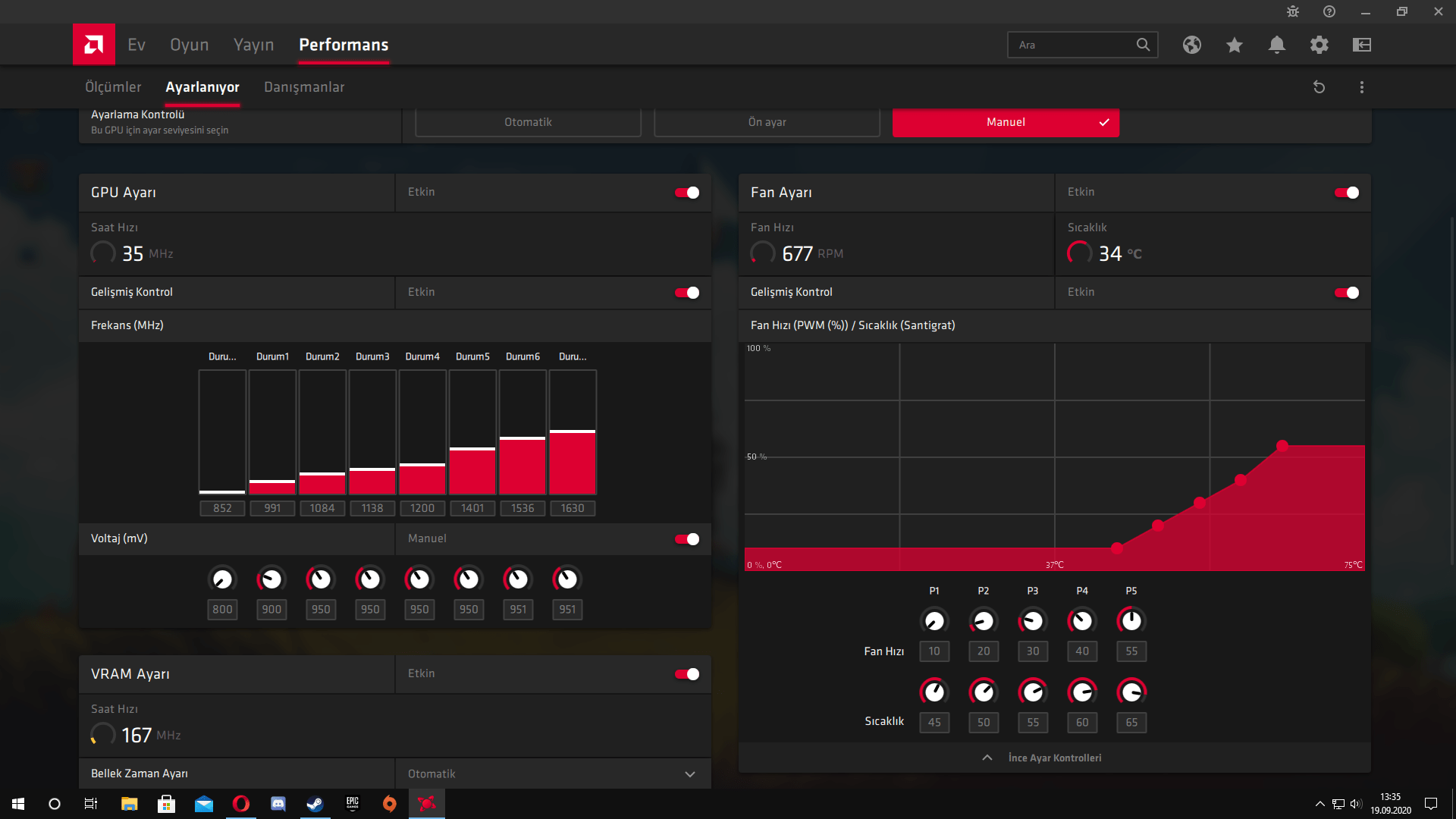Toggle Voltaj manual control switch
Screen dimensions: 1456x819
[687, 539]
